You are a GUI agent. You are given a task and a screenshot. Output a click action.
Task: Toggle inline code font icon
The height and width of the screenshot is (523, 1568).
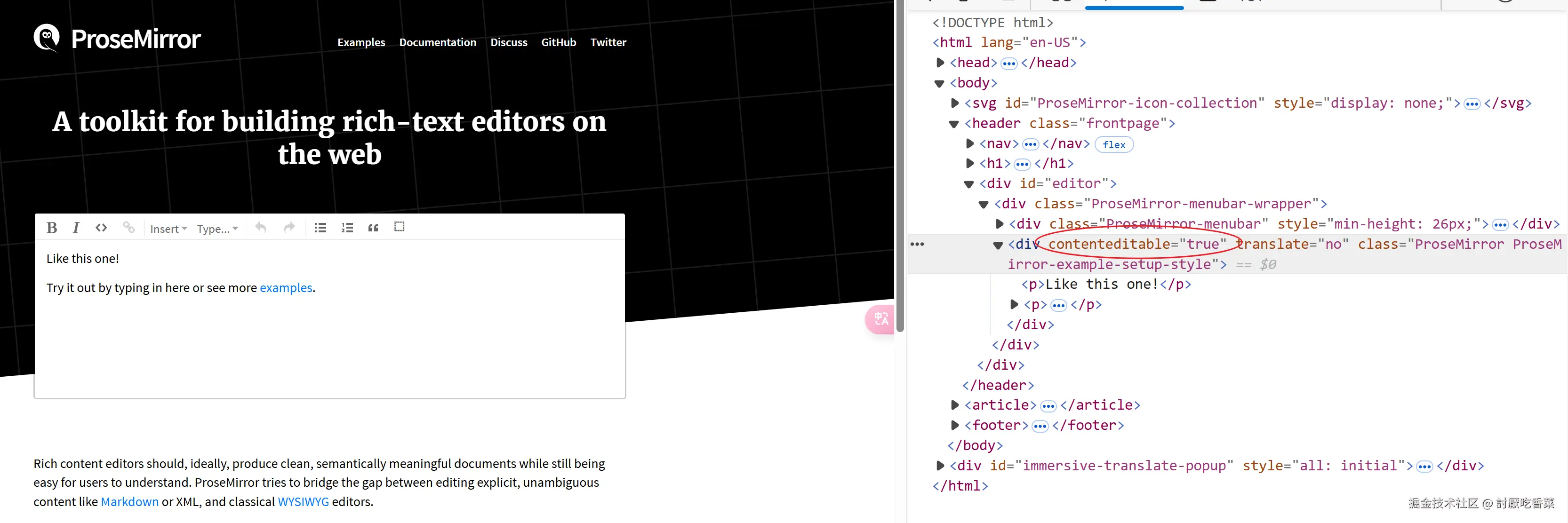click(101, 228)
